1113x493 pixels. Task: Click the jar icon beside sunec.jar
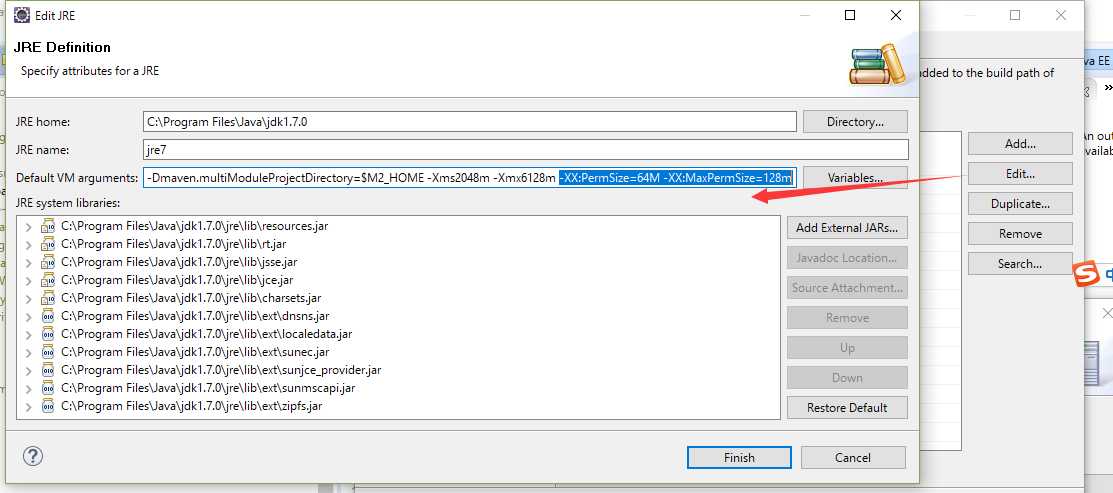(48, 352)
